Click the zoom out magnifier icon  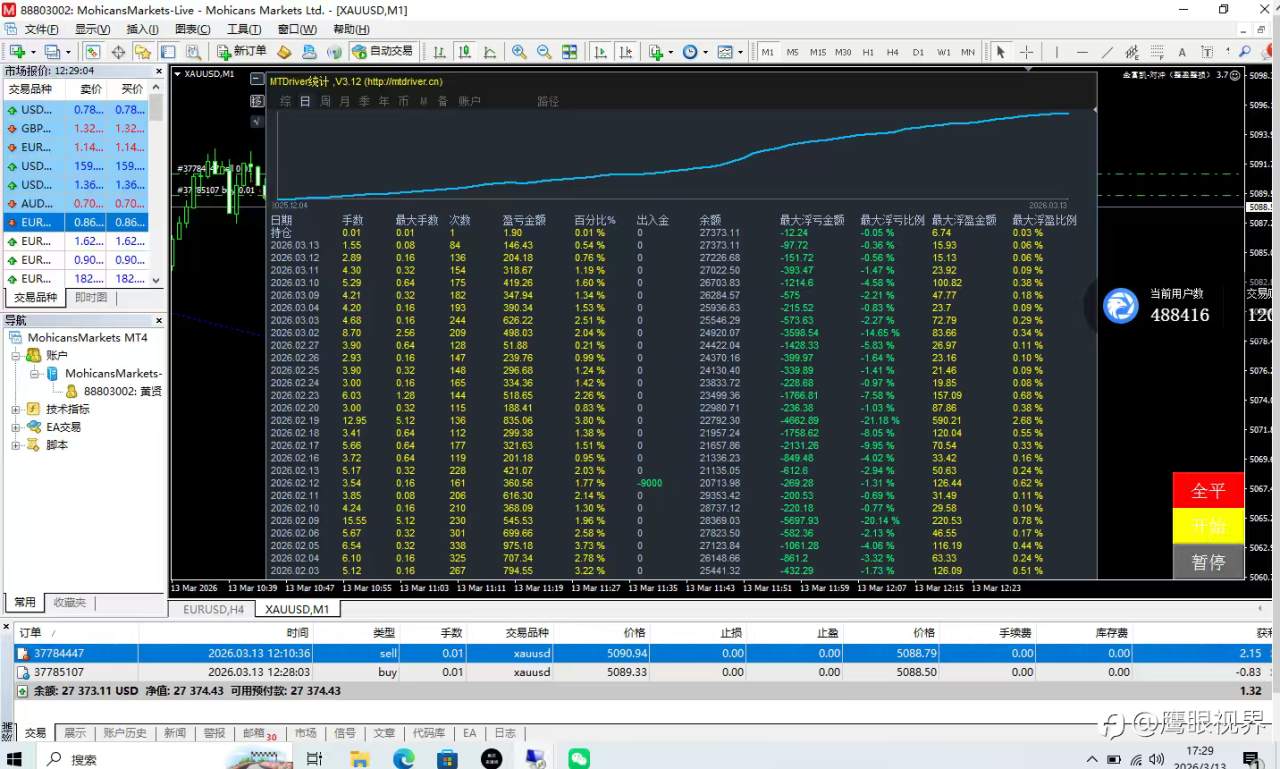point(544,52)
